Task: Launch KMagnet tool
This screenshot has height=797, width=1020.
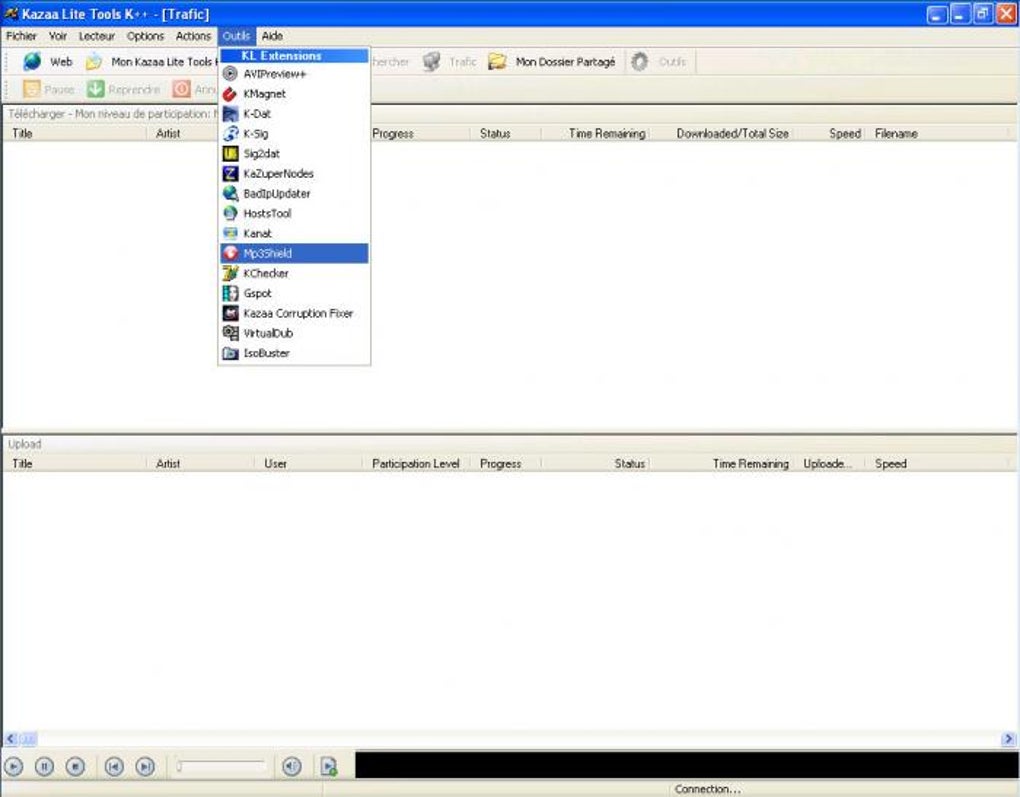Action: click(294, 94)
